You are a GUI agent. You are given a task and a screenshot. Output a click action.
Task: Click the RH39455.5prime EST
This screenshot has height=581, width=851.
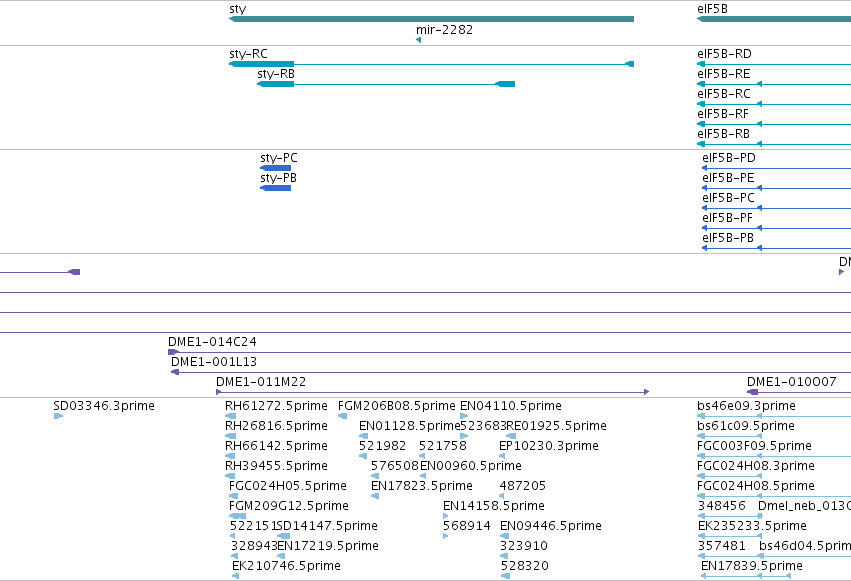[231, 476]
